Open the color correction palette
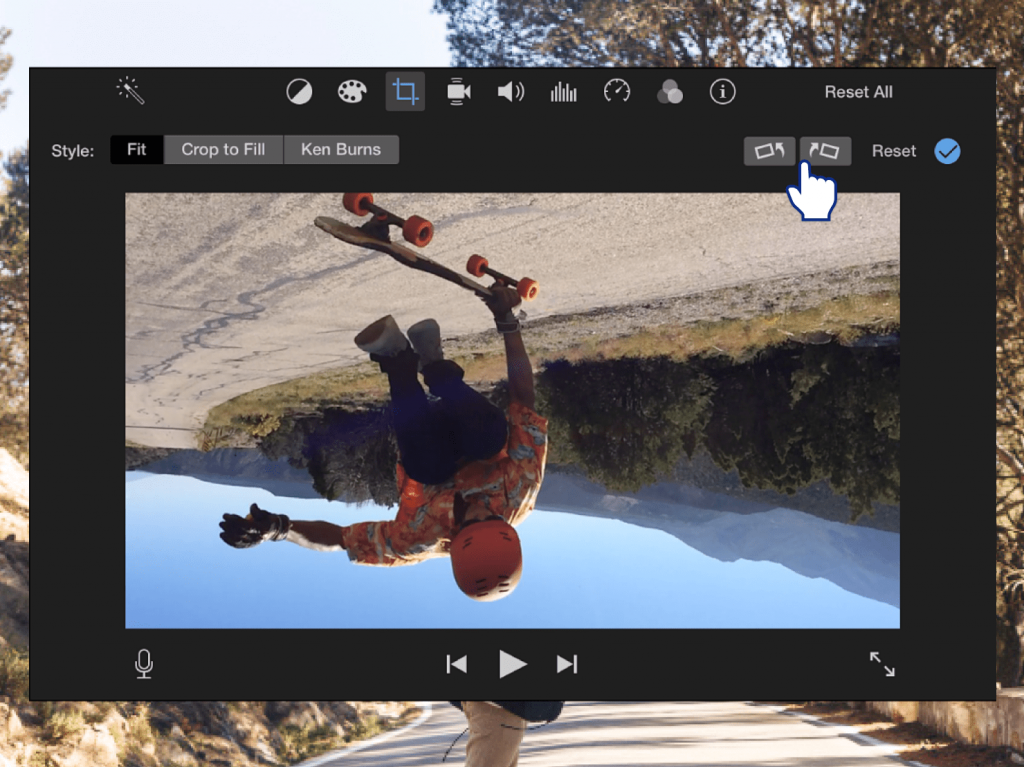Image resolution: width=1024 pixels, height=767 pixels. pyautogui.click(x=352, y=92)
